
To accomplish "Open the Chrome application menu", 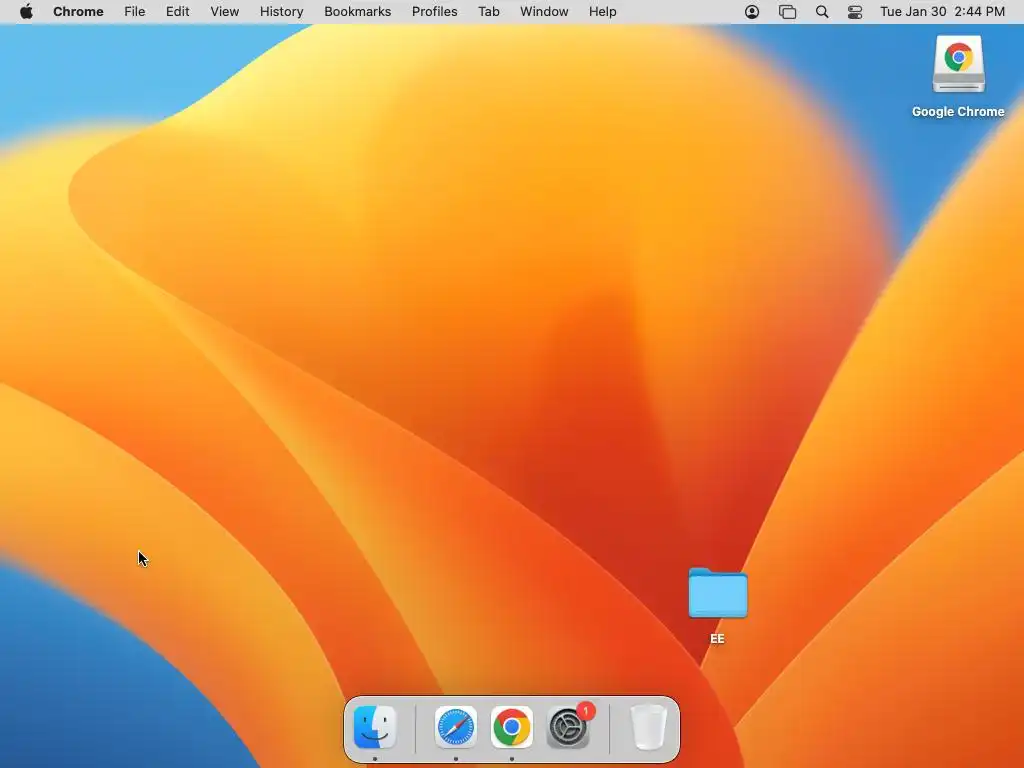I will (x=78, y=12).
